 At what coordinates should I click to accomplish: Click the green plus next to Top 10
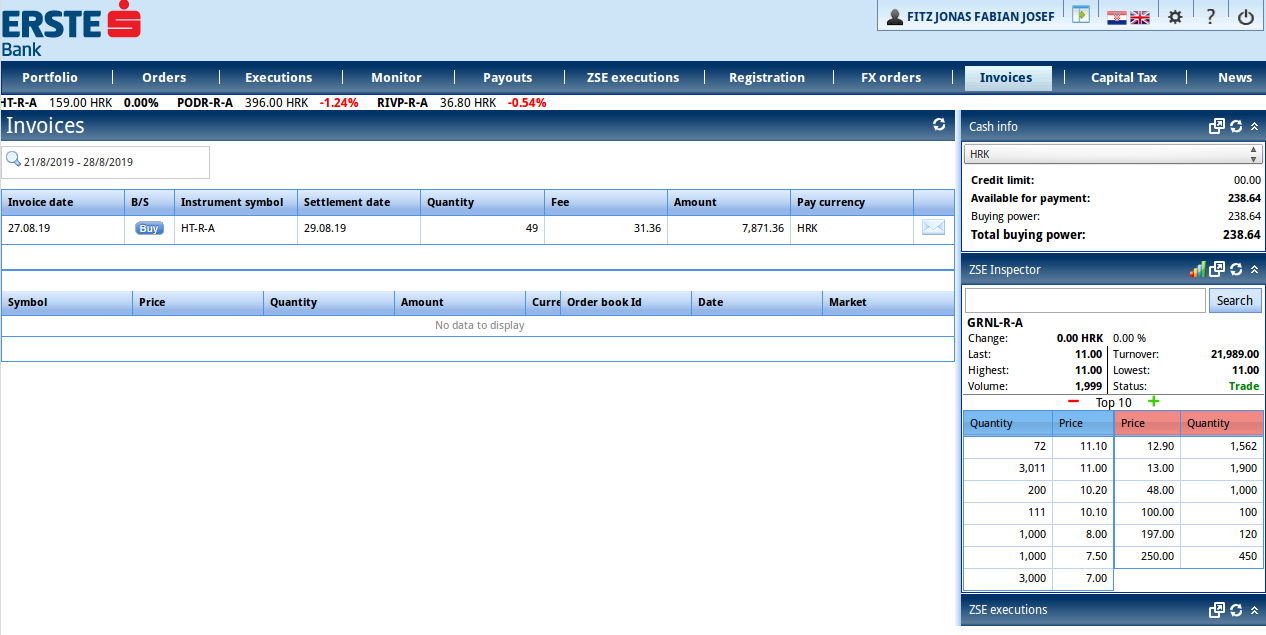click(x=1153, y=402)
